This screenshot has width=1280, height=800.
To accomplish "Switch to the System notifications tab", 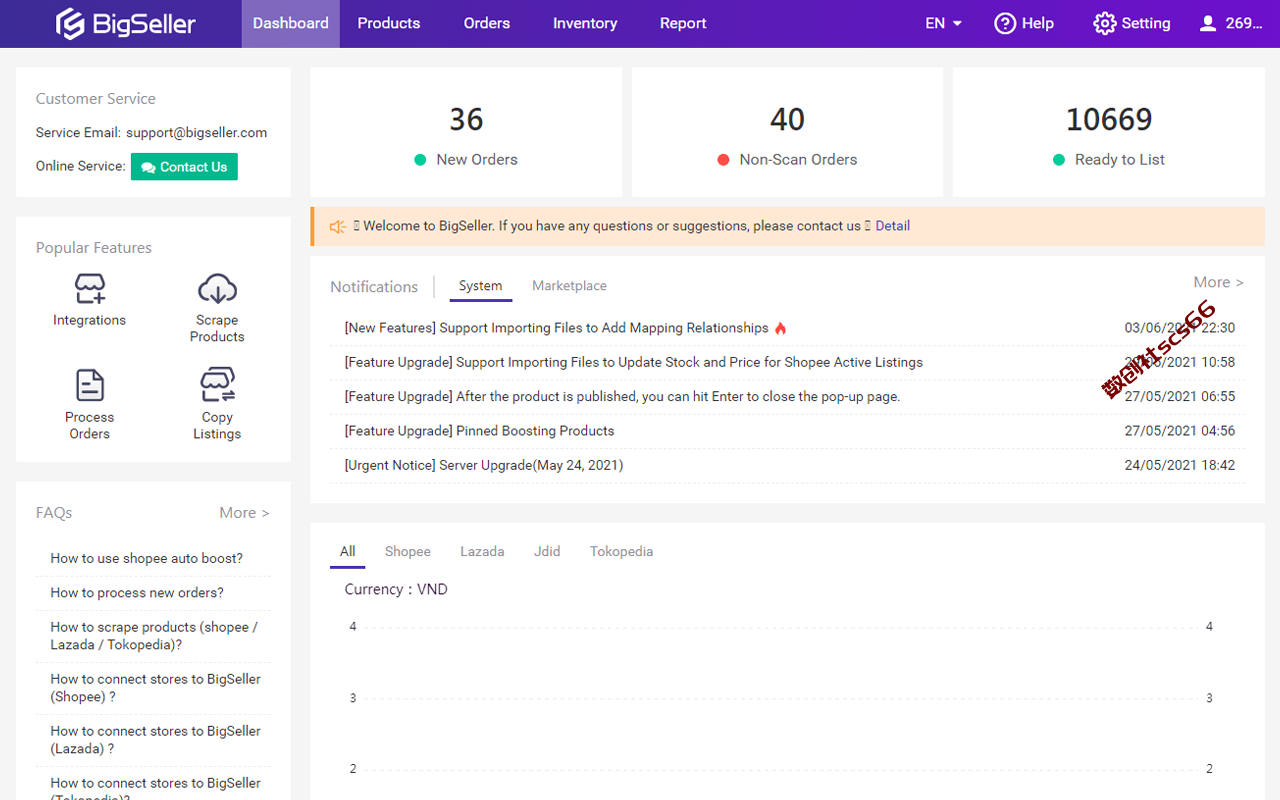I will pyautogui.click(x=481, y=286).
